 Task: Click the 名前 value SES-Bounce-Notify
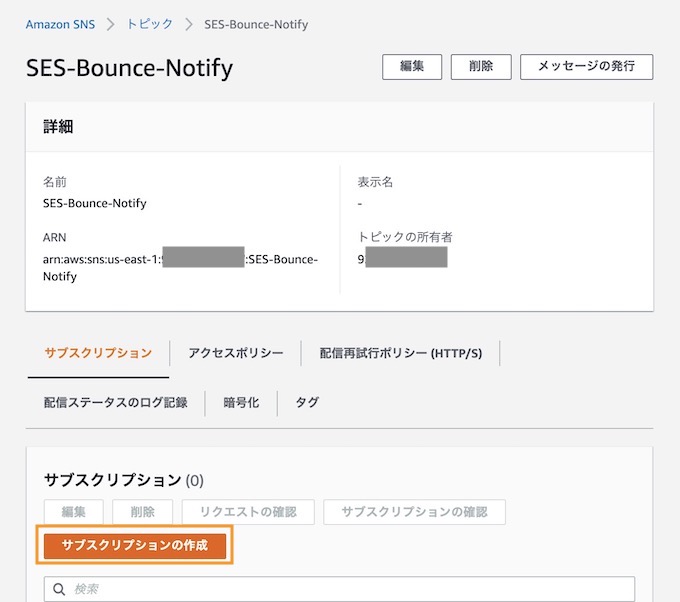95,203
